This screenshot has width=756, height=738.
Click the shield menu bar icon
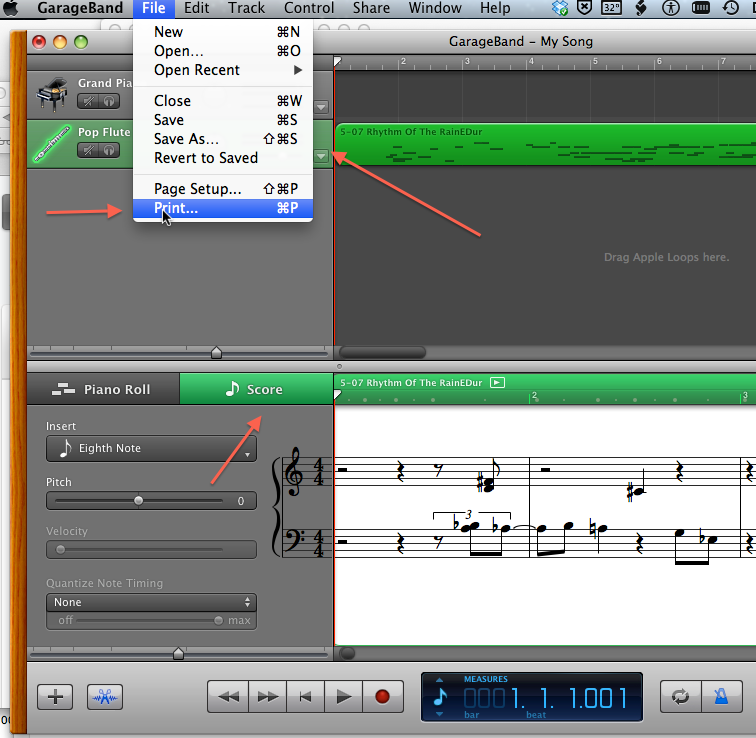tap(584, 8)
